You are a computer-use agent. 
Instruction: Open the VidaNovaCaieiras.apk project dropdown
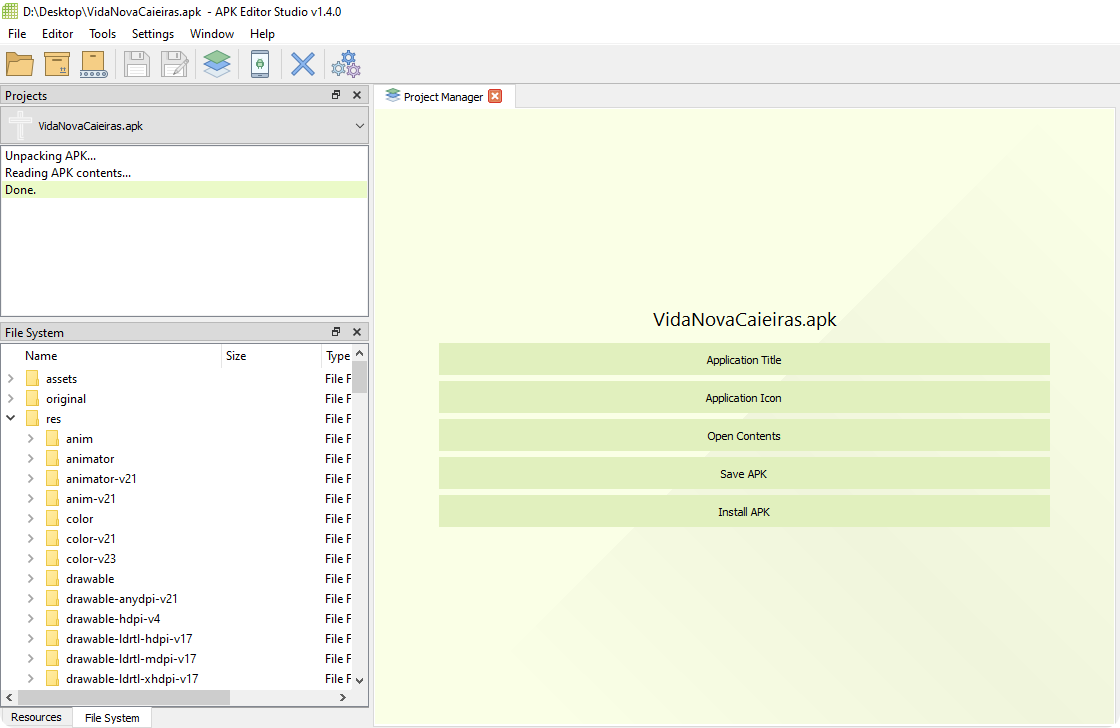pos(360,126)
